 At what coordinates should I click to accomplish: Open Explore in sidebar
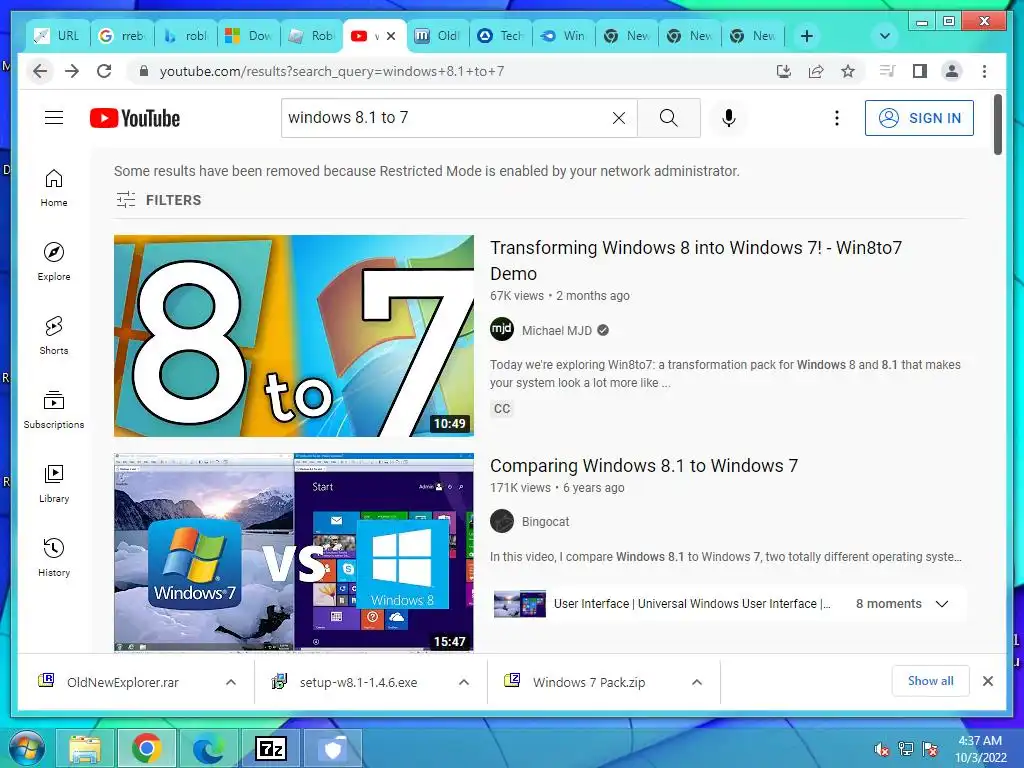pyautogui.click(x=54, y=261)
